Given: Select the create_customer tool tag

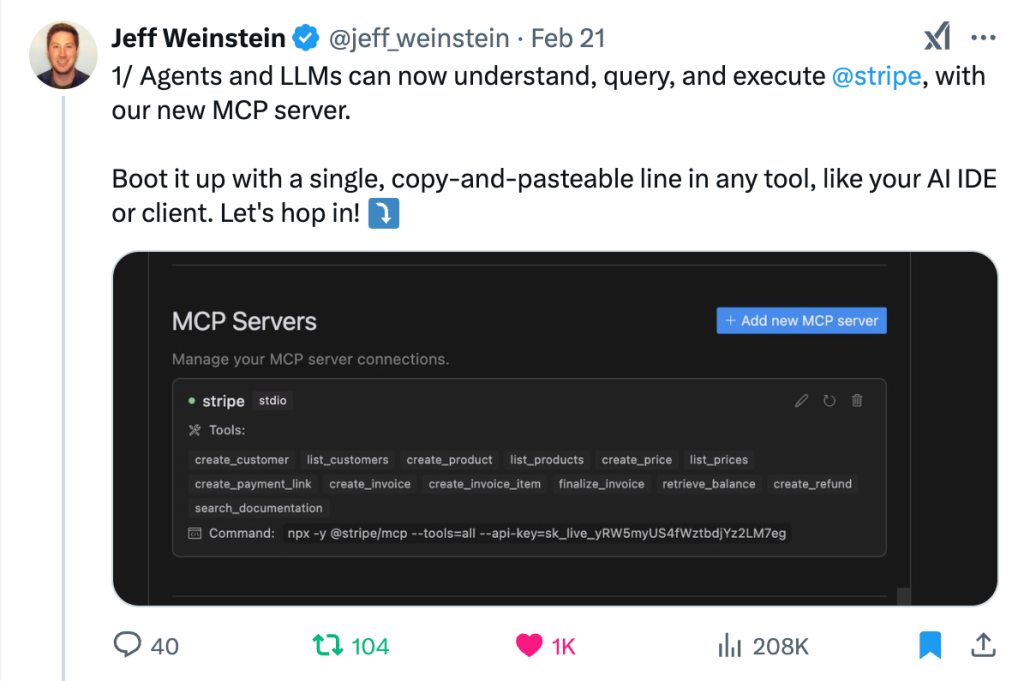Looking at the screenshot, I should coord(242,460).
